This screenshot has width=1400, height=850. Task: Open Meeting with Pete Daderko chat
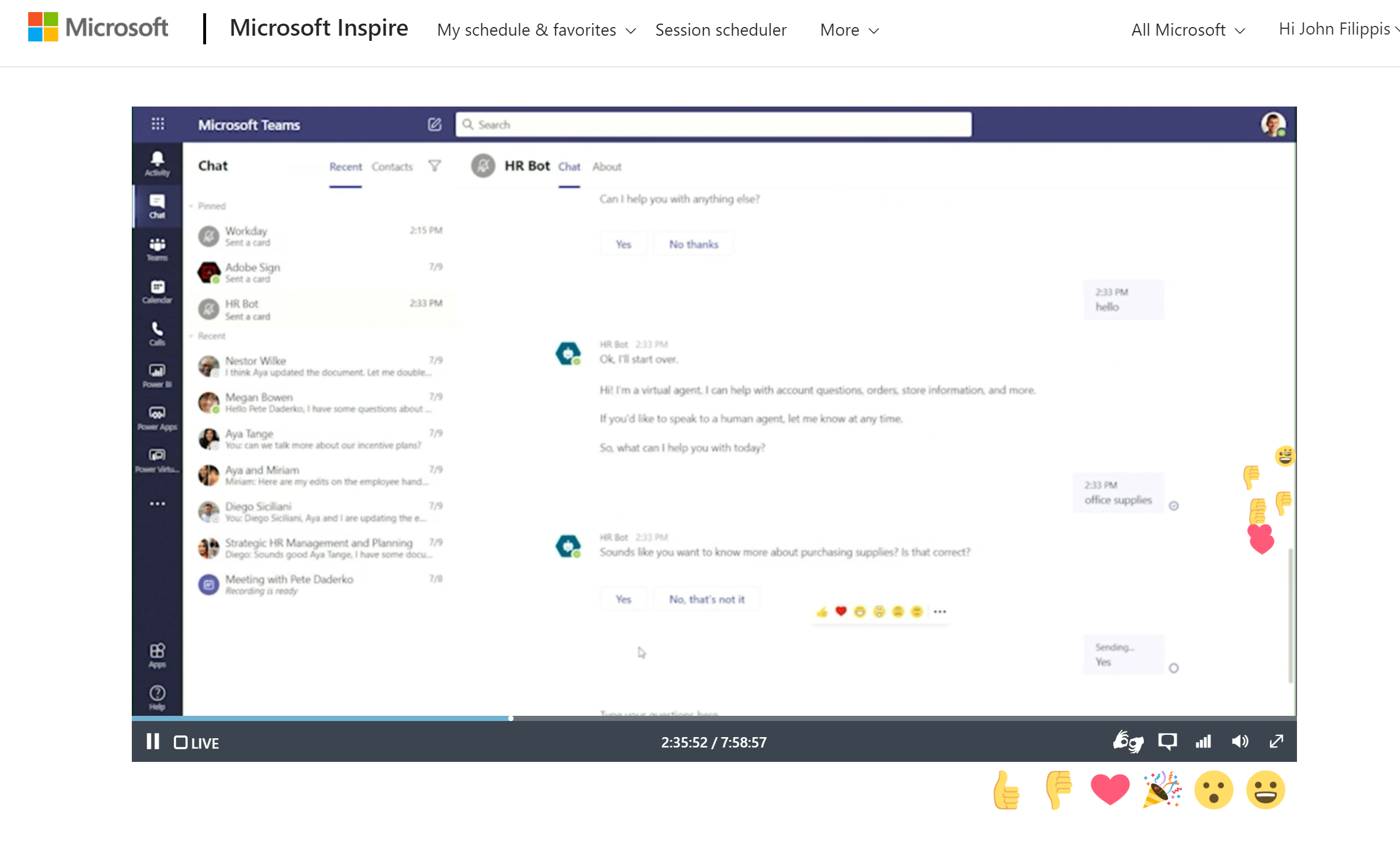pyautogui.click(x=320, y=584)
